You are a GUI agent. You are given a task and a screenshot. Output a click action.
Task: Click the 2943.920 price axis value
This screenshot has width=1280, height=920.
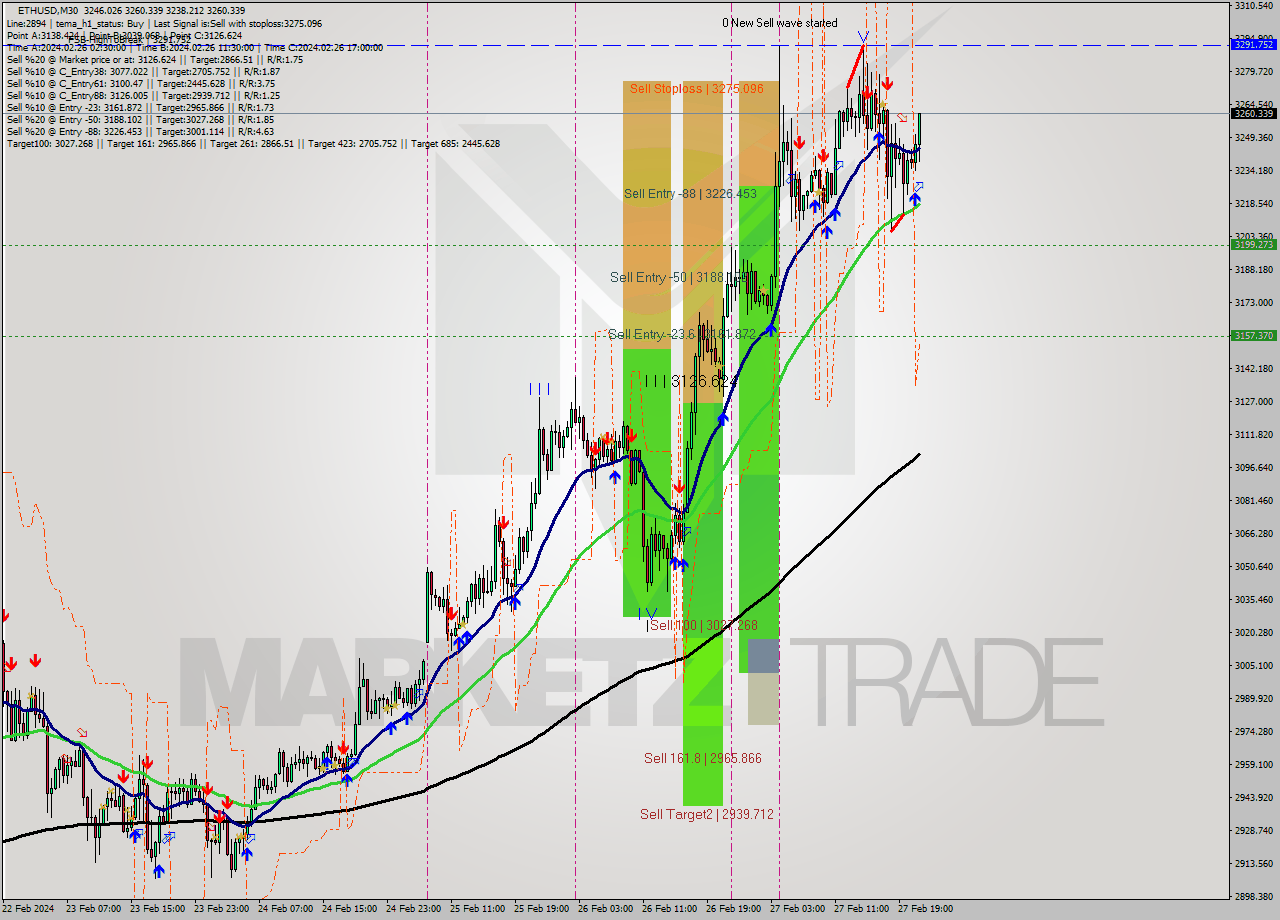point(1253,798)
